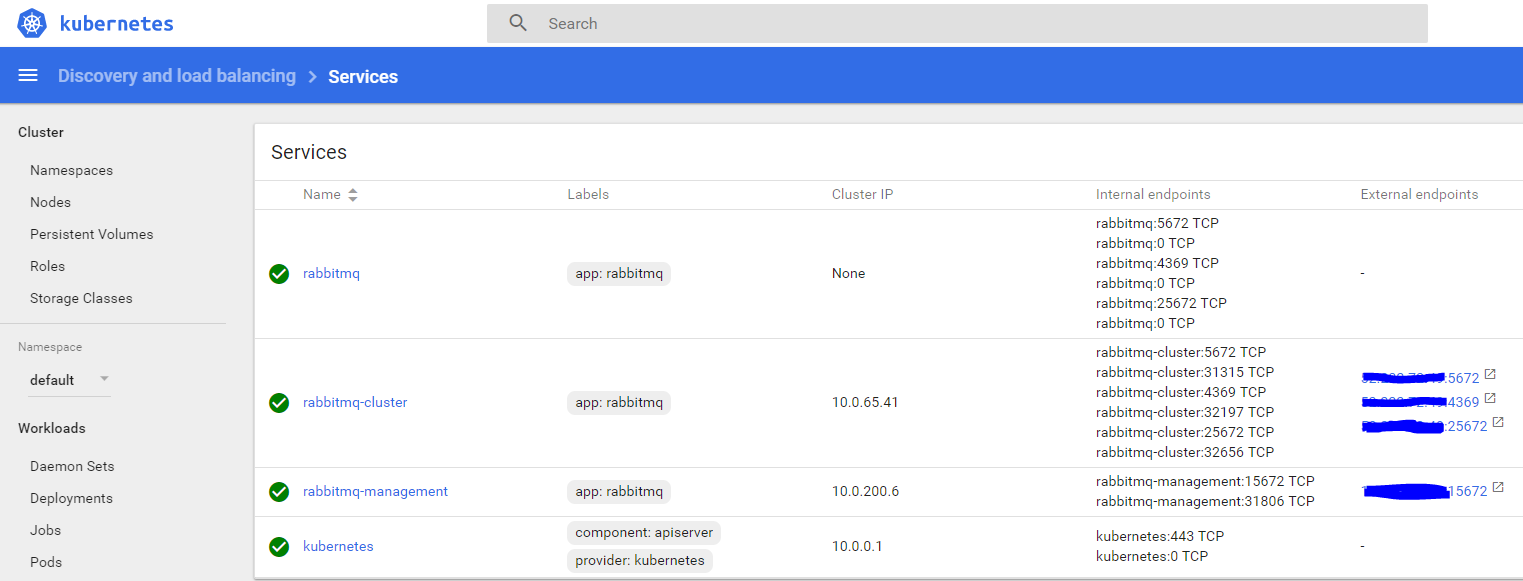Select Storage Classes in the sidebar

[x=81, y=299]
